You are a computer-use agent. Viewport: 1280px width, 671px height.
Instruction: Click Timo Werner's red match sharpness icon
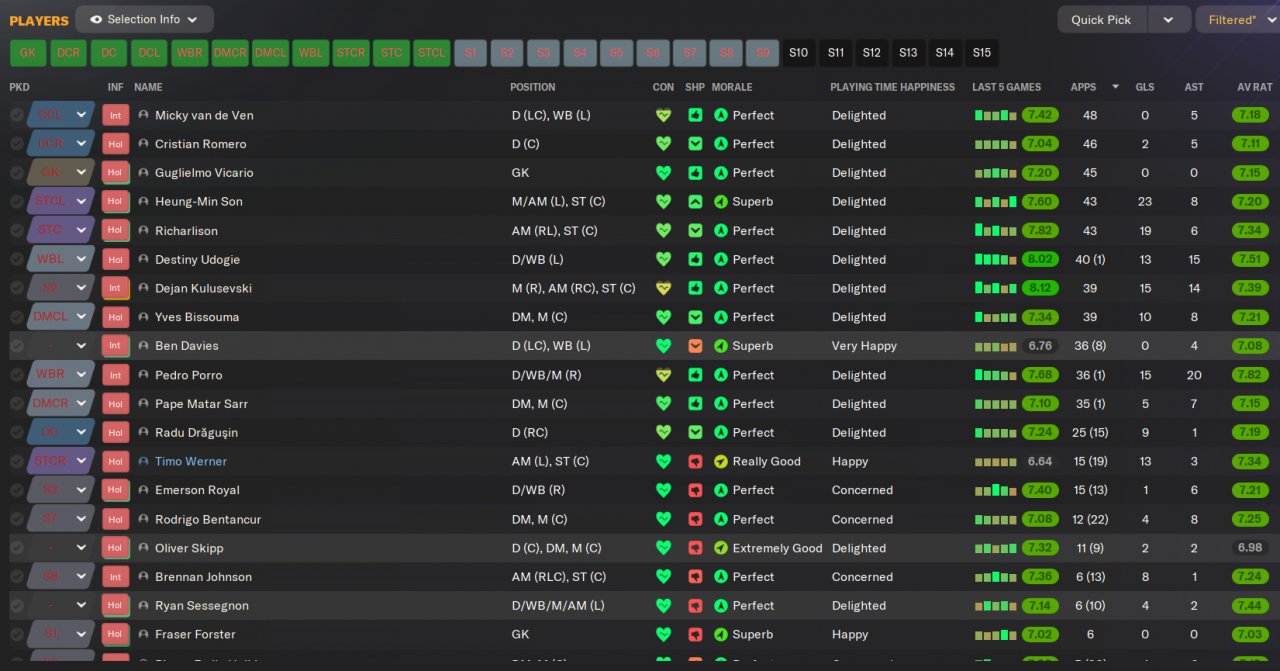[x=695, y=461]
